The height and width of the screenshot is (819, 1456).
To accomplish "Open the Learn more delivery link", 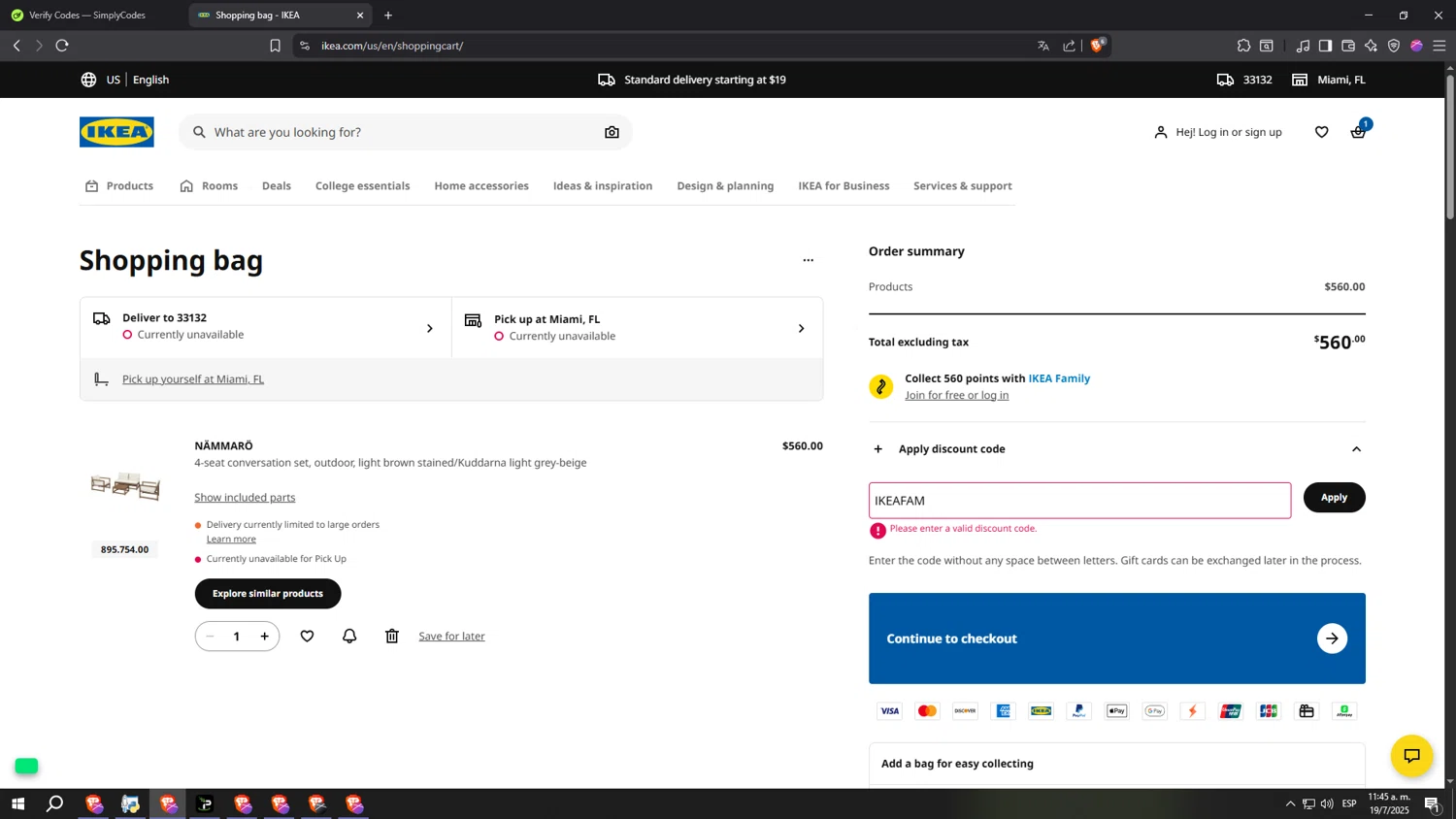I will [231, 540].
